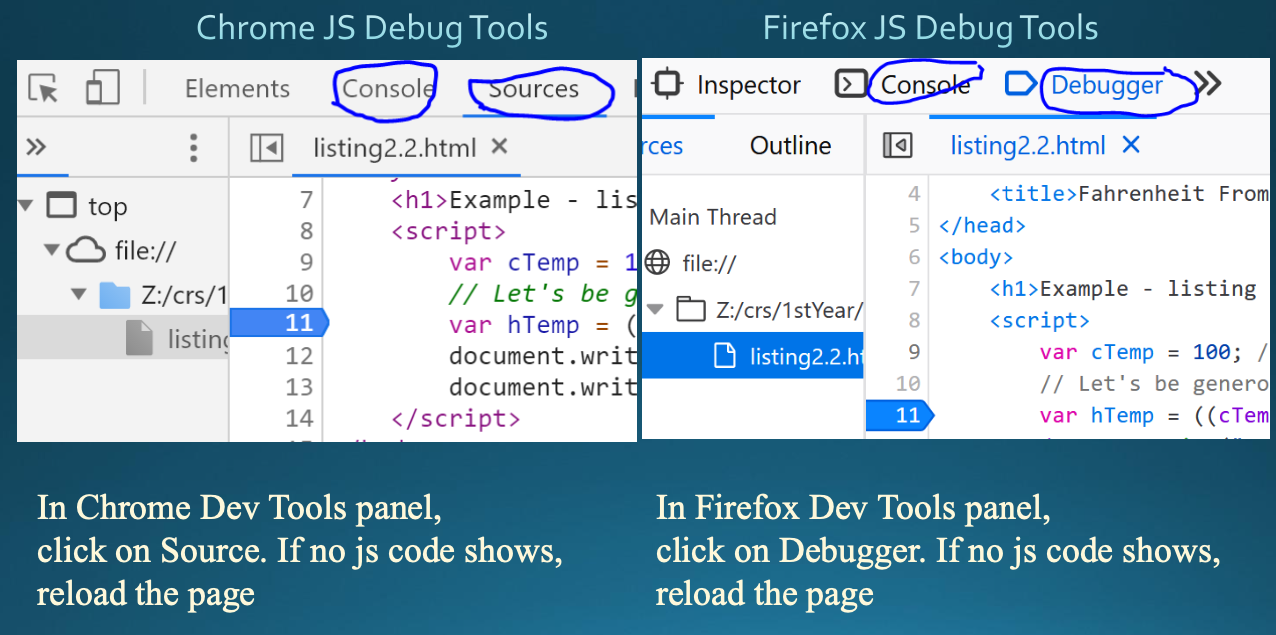Collapse the Firefox sources pane

click(898, 146)
